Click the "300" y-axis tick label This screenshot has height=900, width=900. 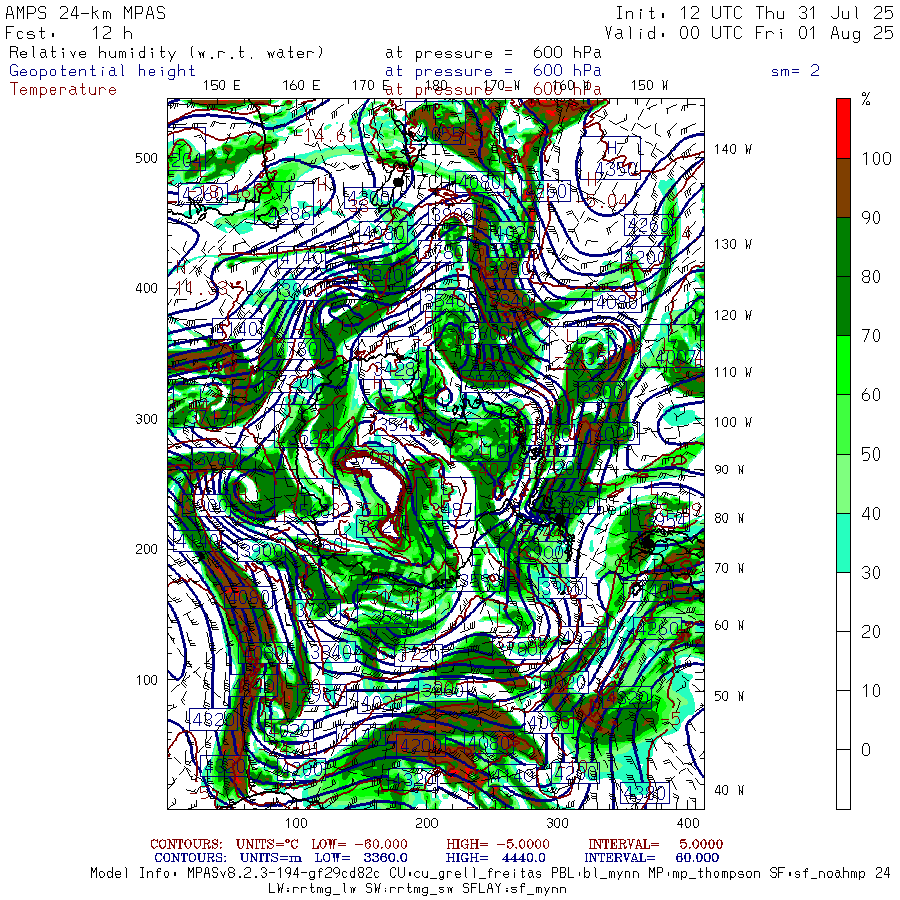coord(146,419)
